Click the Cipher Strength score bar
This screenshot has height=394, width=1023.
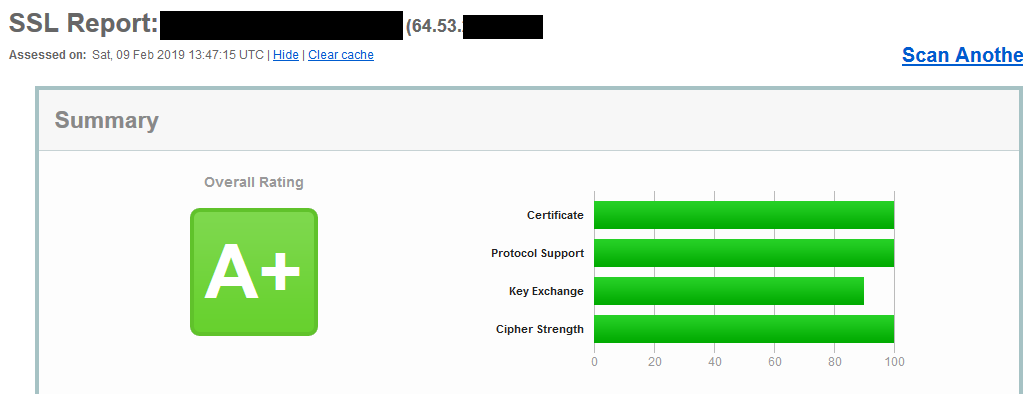[x=744, y=329]
